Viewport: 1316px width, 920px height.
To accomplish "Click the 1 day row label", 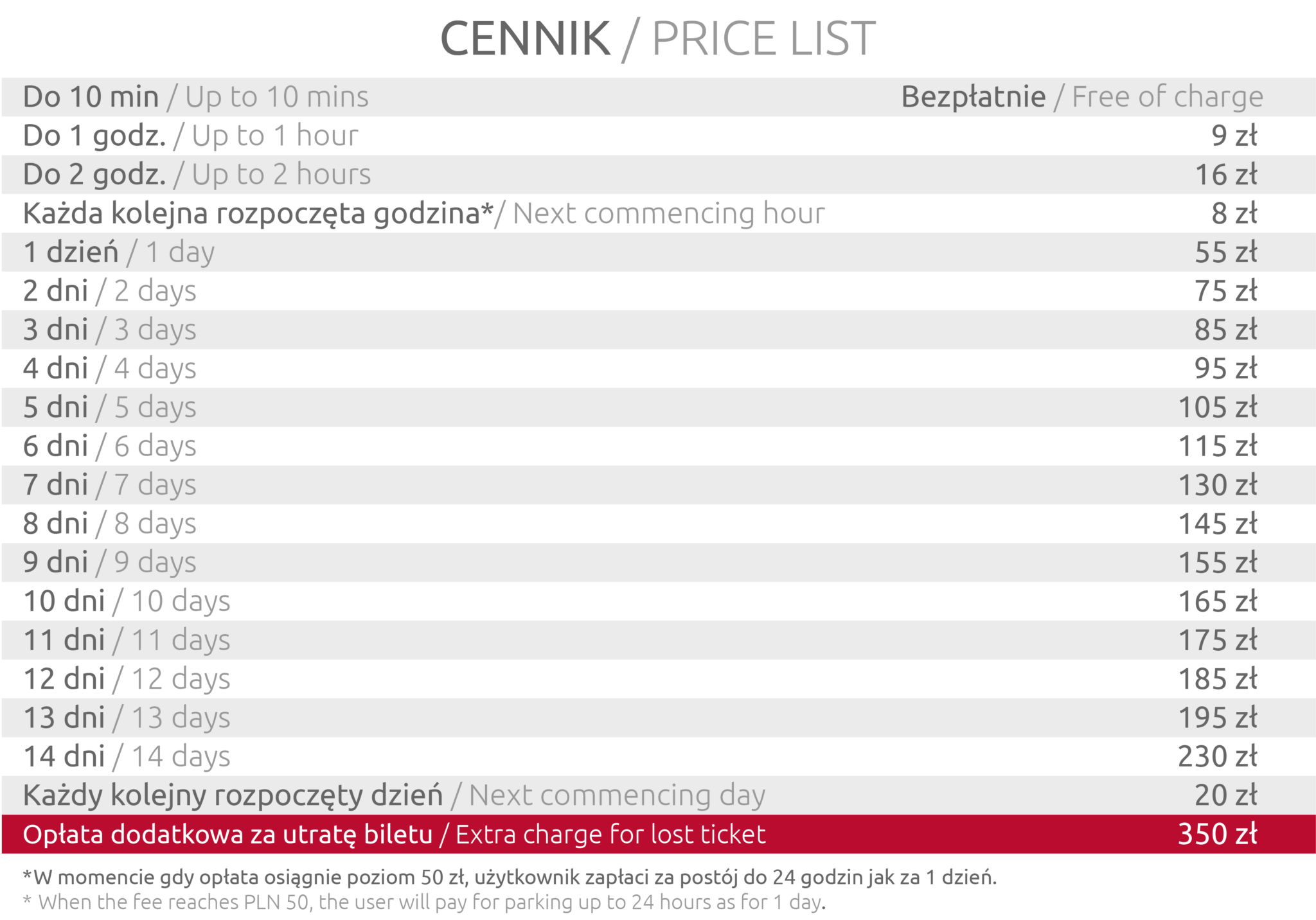I will 119,252.
